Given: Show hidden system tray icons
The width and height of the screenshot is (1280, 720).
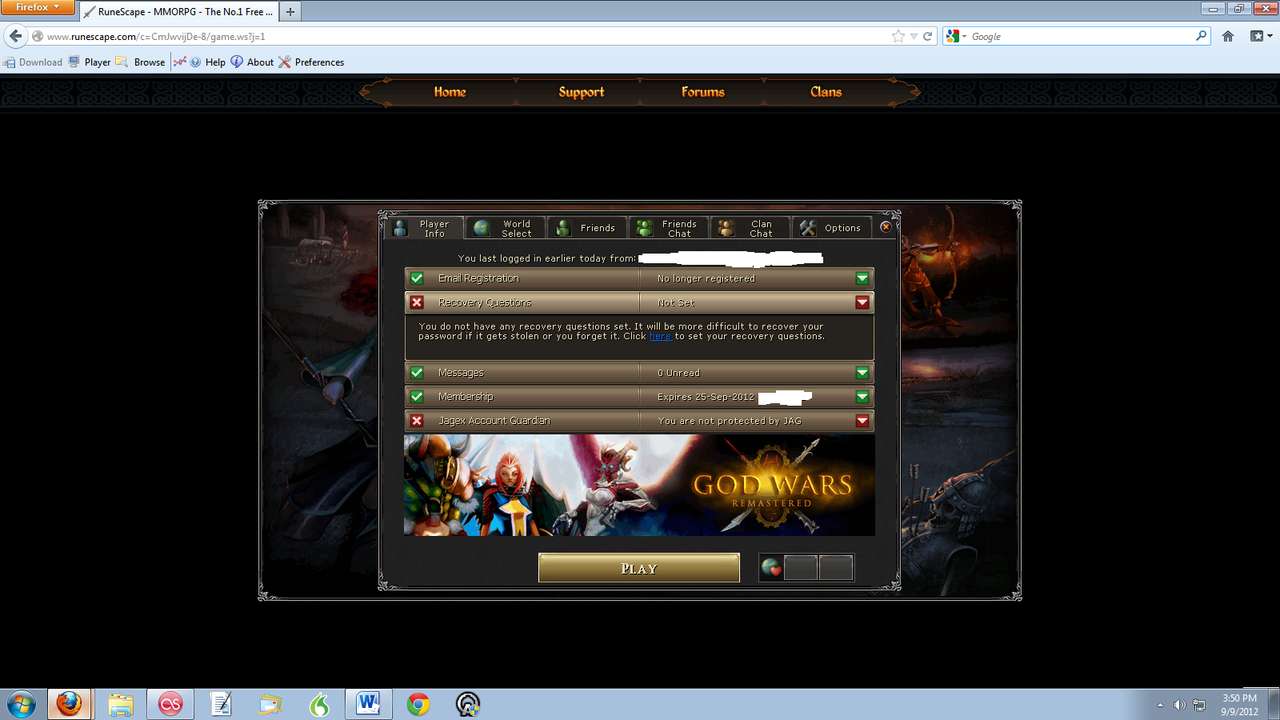Looking at the screenshot, I should [1160, 705].
